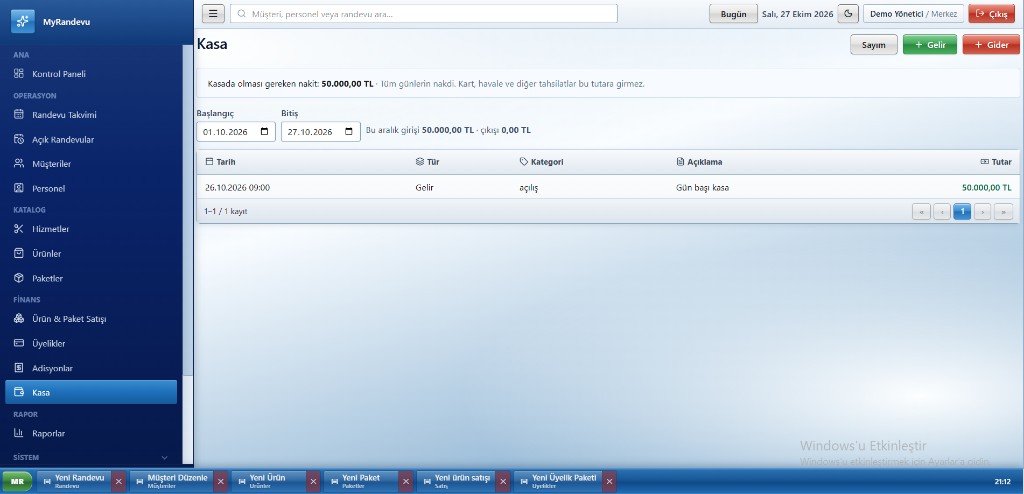Click the Müşteriler people icon
Screen dimensions: 1024x494
[x=19, y=163]
